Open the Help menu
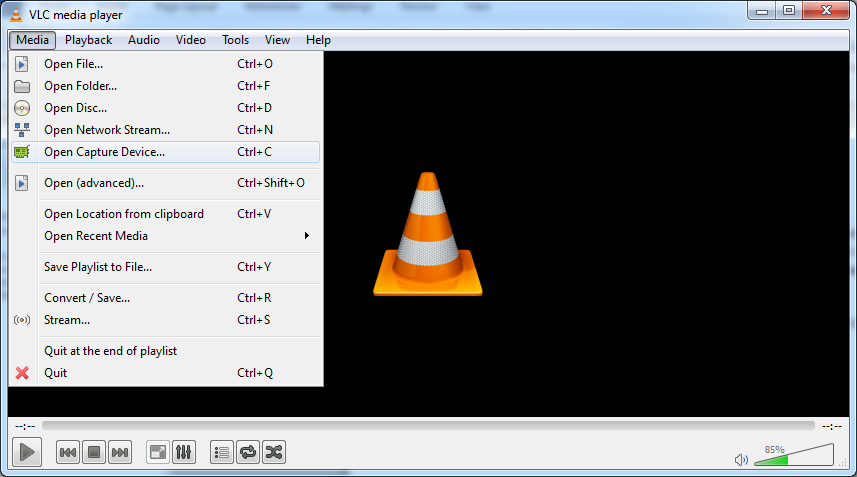The width and height of the screenshot is (857, 477). (x=318, y=40)
